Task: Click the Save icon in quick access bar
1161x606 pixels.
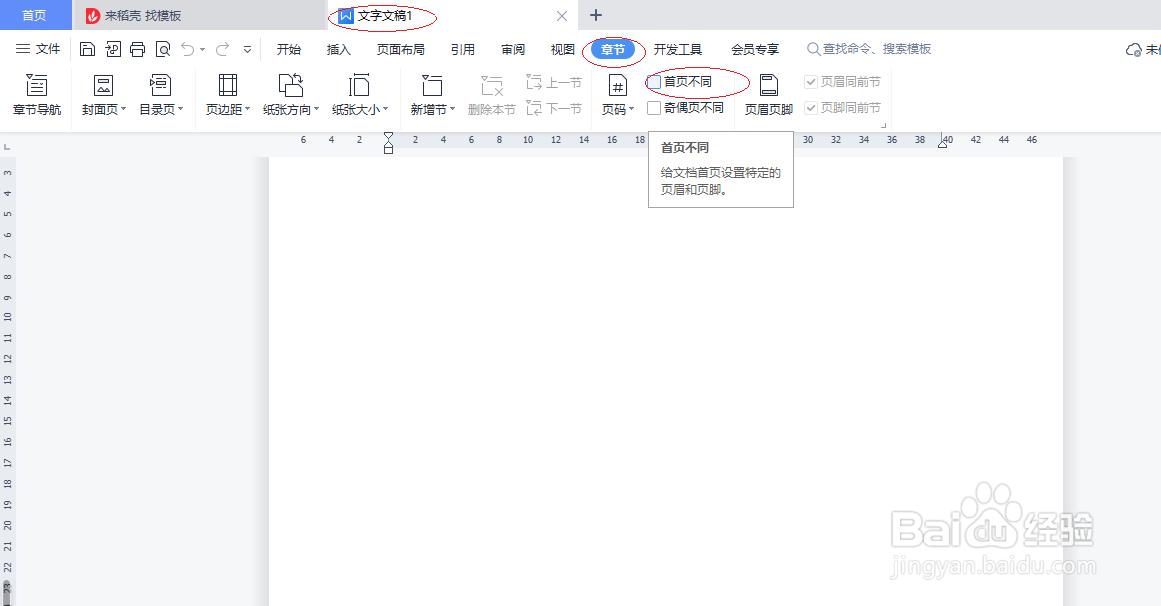Action: click(x=88, y=48)
